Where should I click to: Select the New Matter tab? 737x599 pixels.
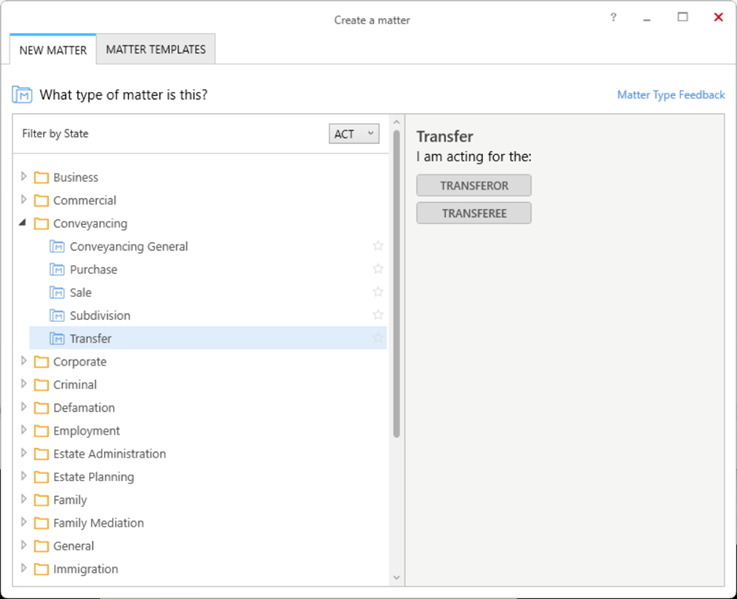(53, 50)
